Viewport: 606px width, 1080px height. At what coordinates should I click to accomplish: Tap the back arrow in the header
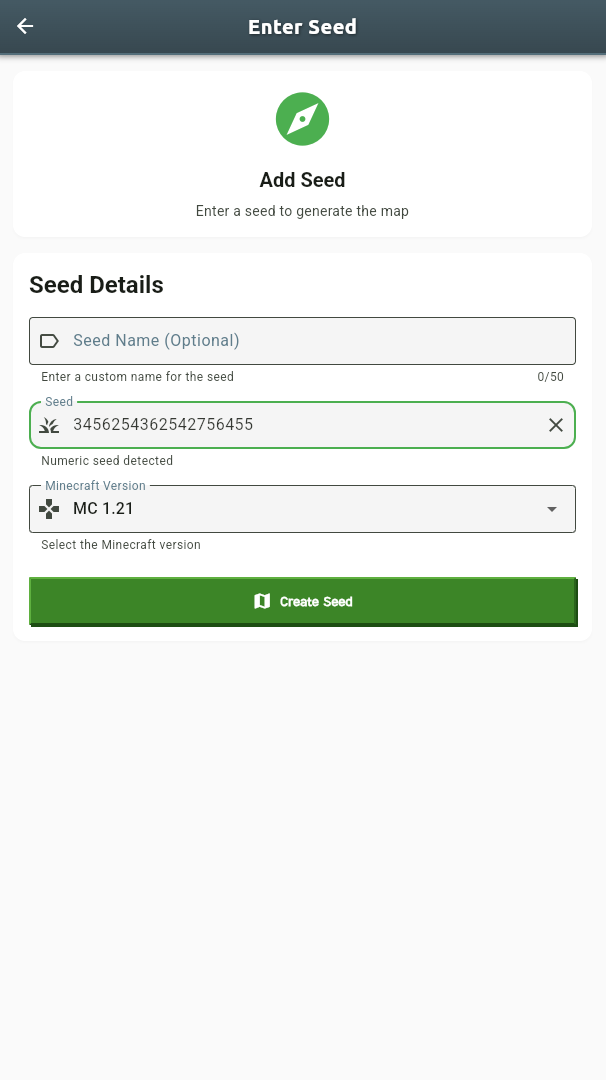24,27
